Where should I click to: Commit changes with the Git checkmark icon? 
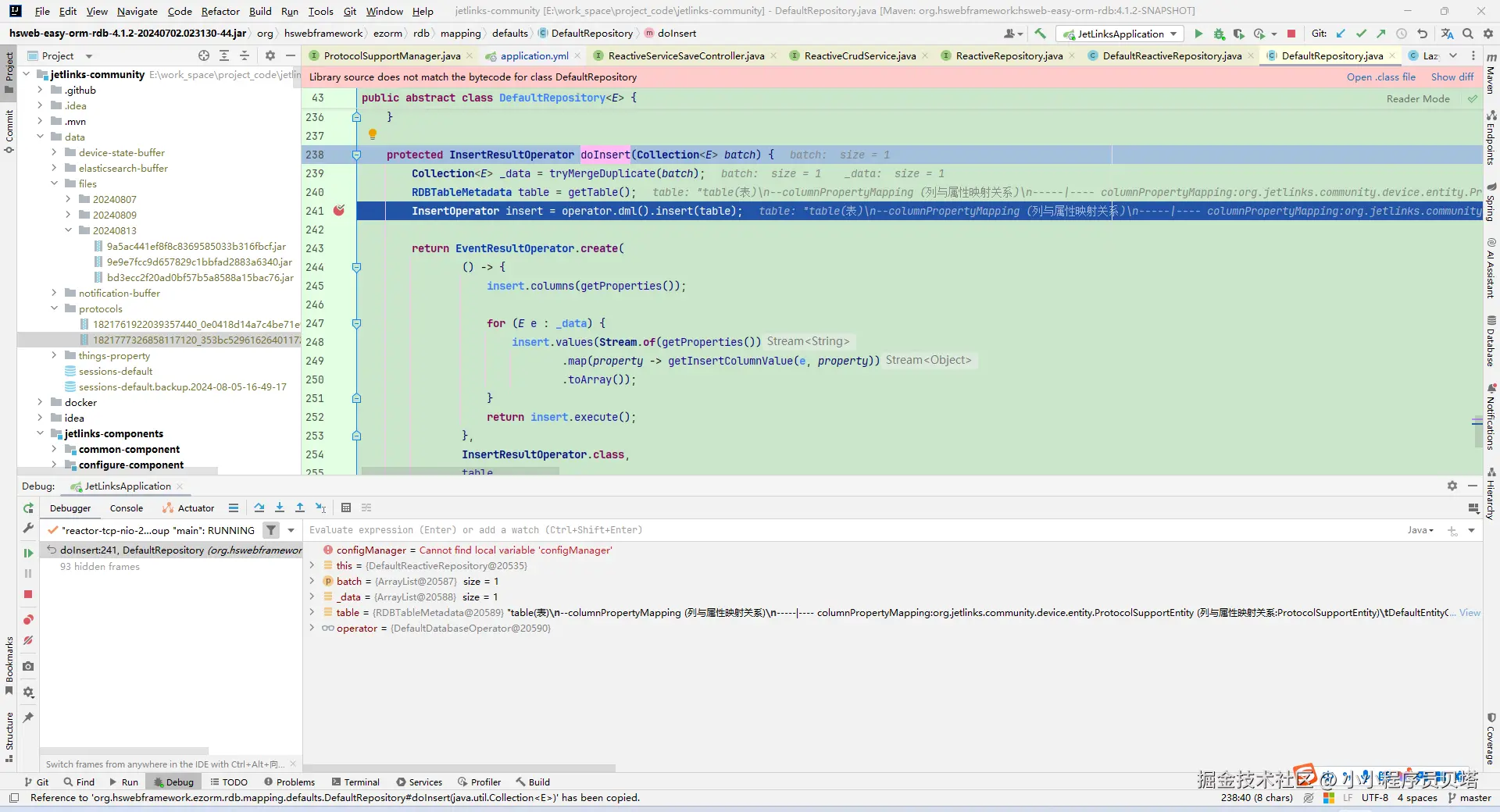(1361, 34)
